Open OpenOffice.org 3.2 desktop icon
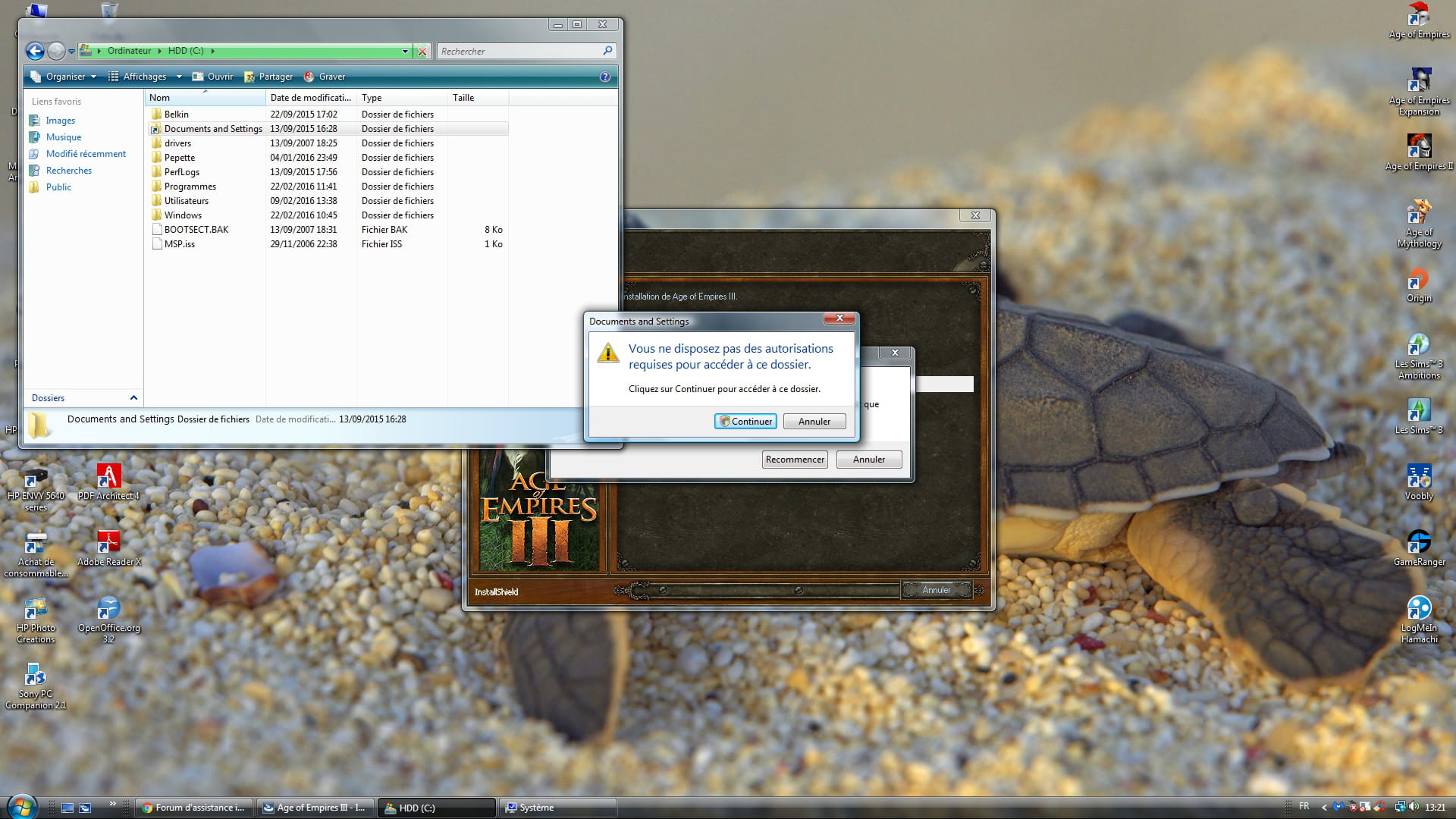 point(108,620)
